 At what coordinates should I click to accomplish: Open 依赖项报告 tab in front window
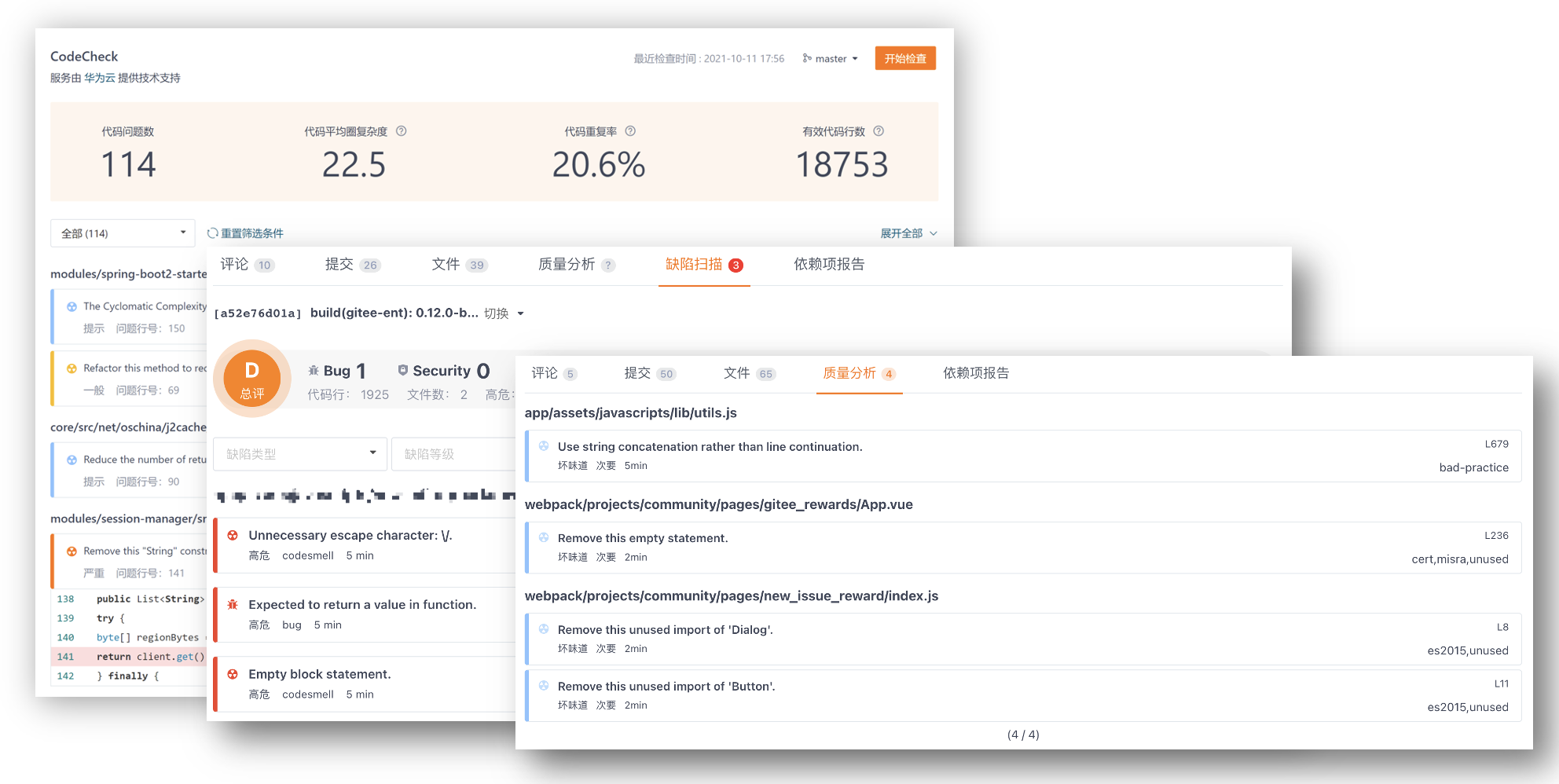[x=976, y=373]
